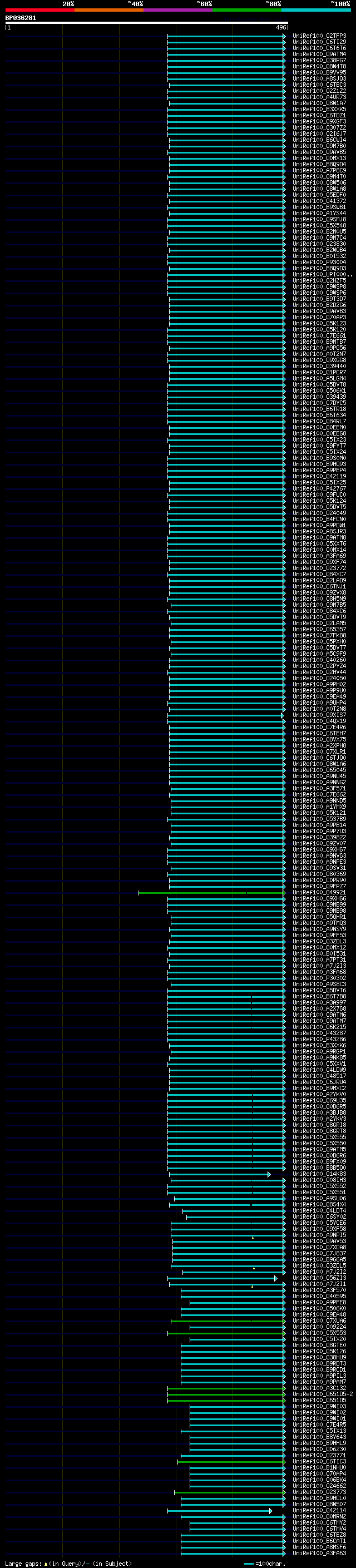The height and width of the screenshot is (1568, 356).
Task: Click UniRef100_B6CAT1 label
Action: [x=319, y=1541]
